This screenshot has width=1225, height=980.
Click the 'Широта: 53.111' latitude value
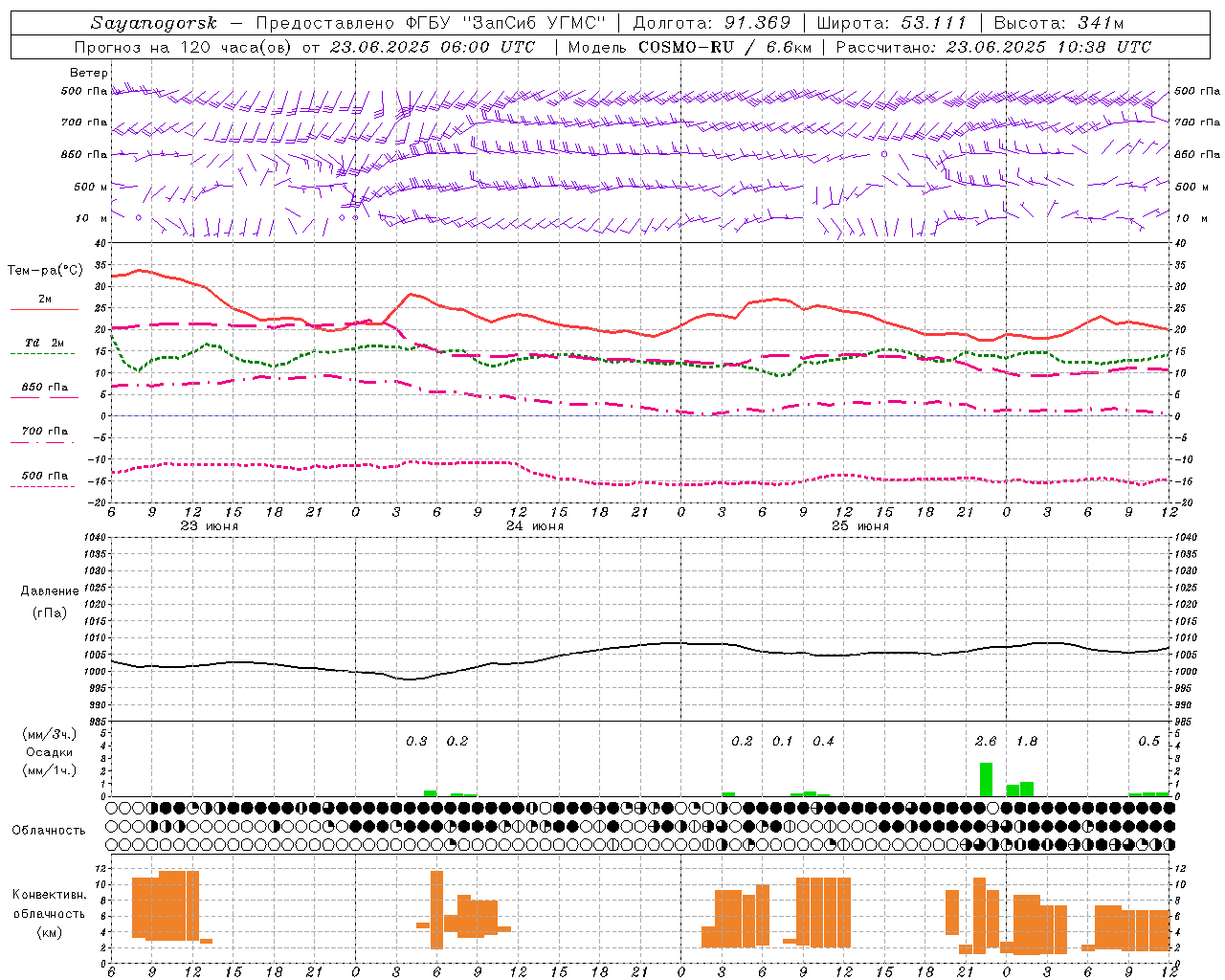(892, 23)
